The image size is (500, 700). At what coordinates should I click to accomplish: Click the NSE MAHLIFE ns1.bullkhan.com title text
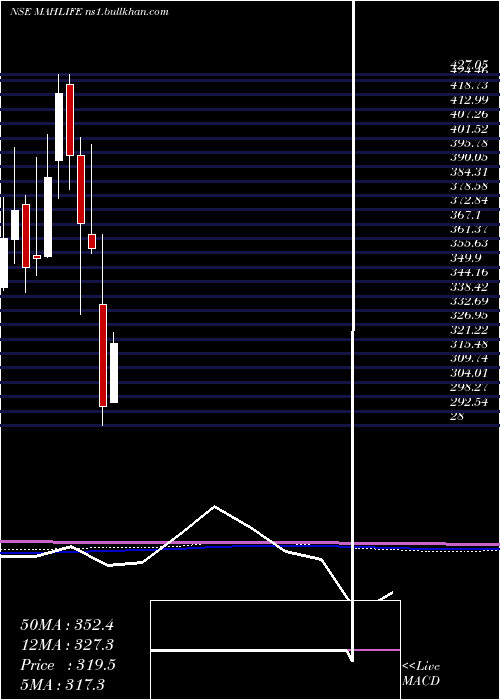(x=89, y=12)
